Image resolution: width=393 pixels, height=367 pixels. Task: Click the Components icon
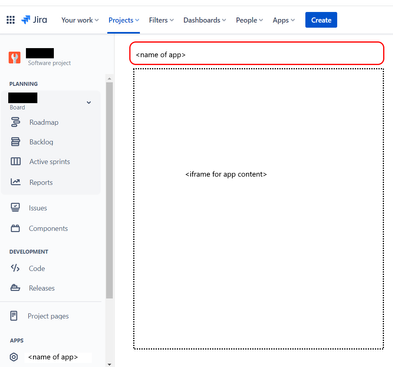click(x=15, y=228)
